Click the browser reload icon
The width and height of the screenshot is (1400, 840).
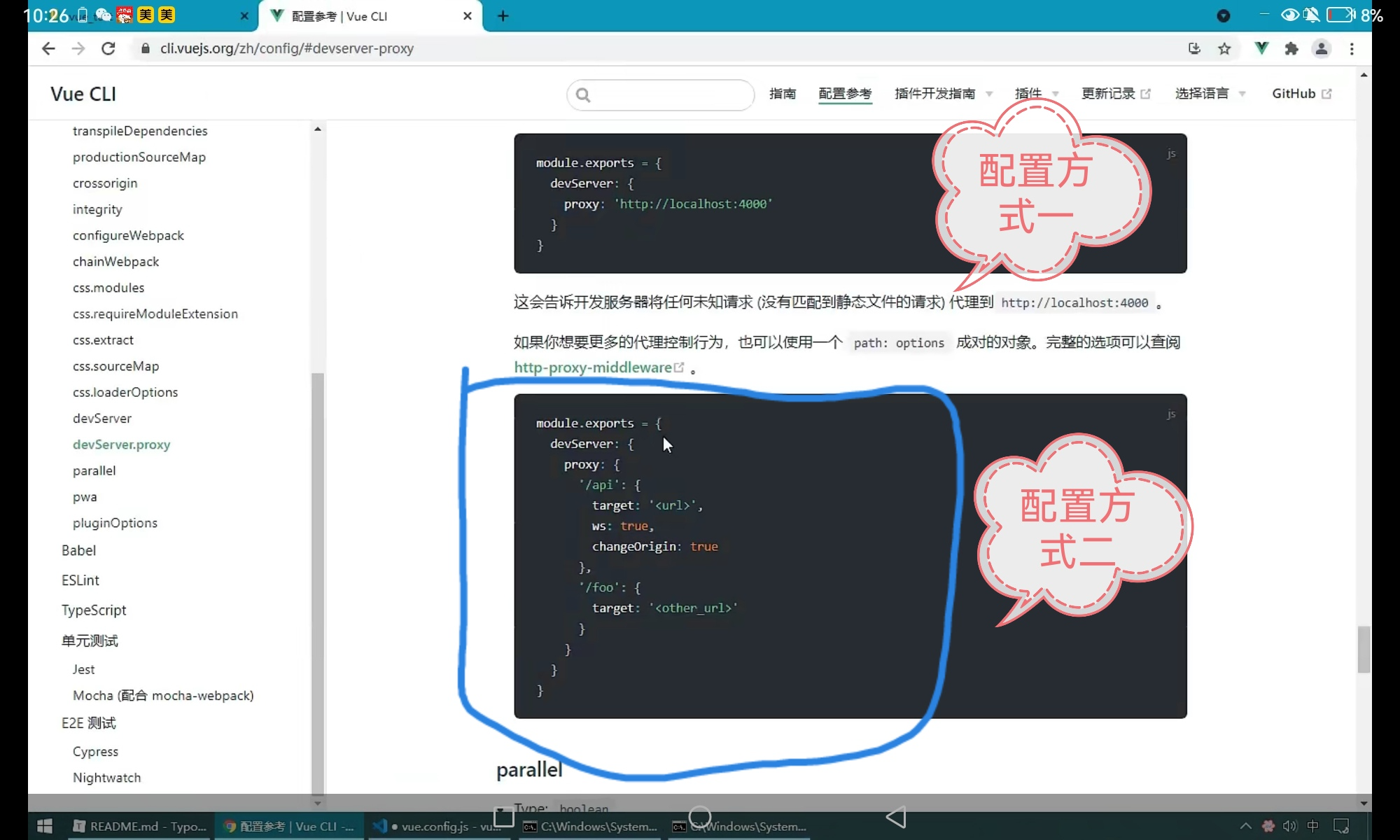coord(108,48)
